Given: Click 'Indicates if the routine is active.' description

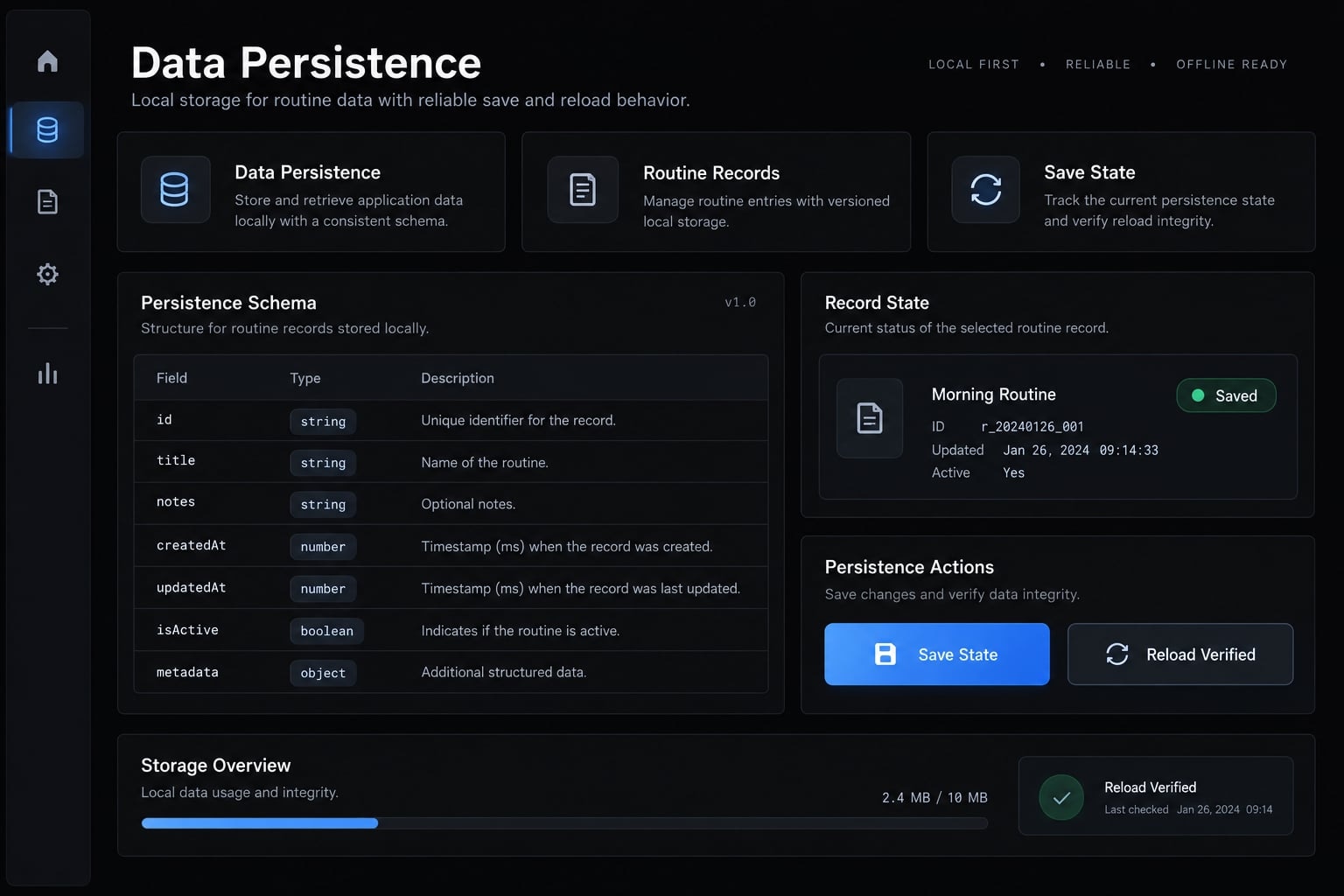Looking at the screenshot, I should pos(521,631).
